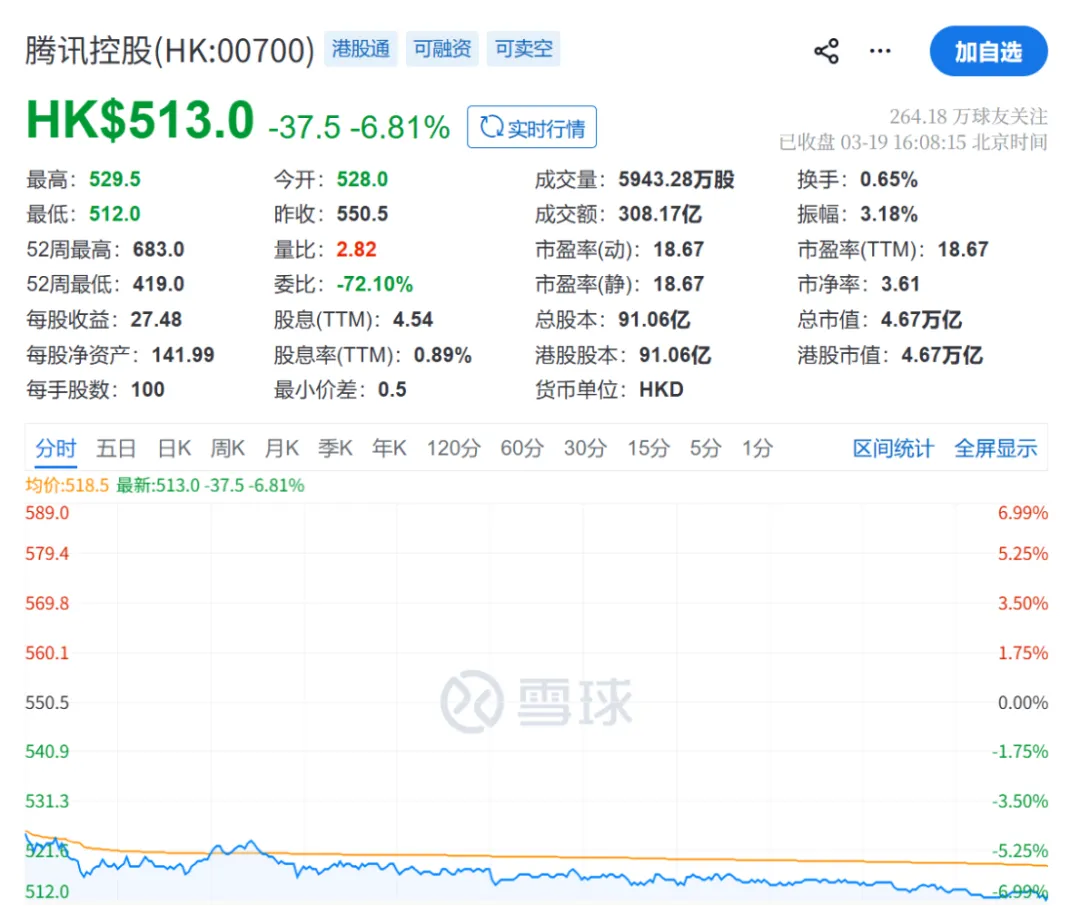Switch to the 分时 chart tab
Viewport: 1080px width, 906px height.
point(56,449)
